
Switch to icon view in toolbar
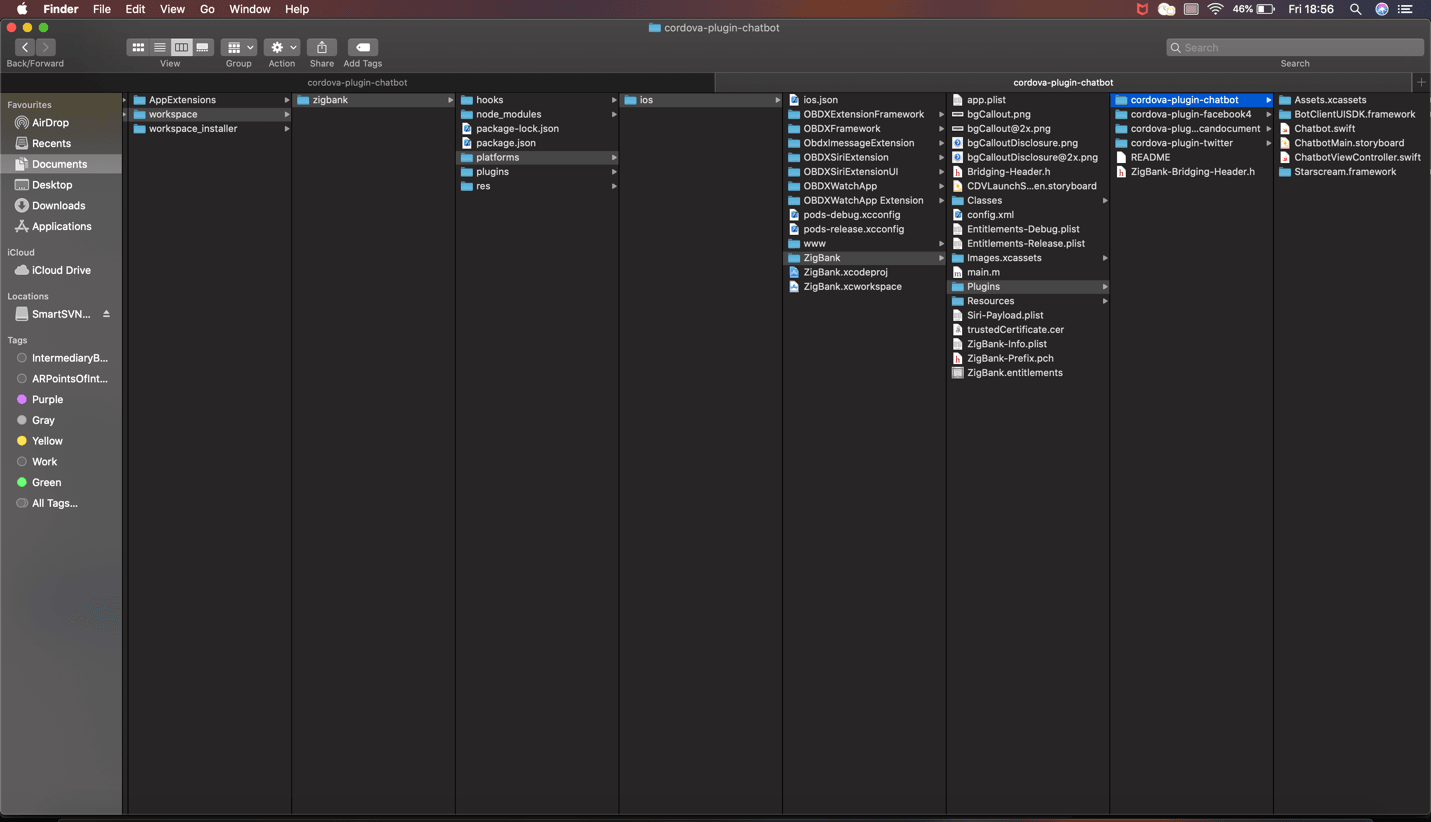[x=138, y=47]
